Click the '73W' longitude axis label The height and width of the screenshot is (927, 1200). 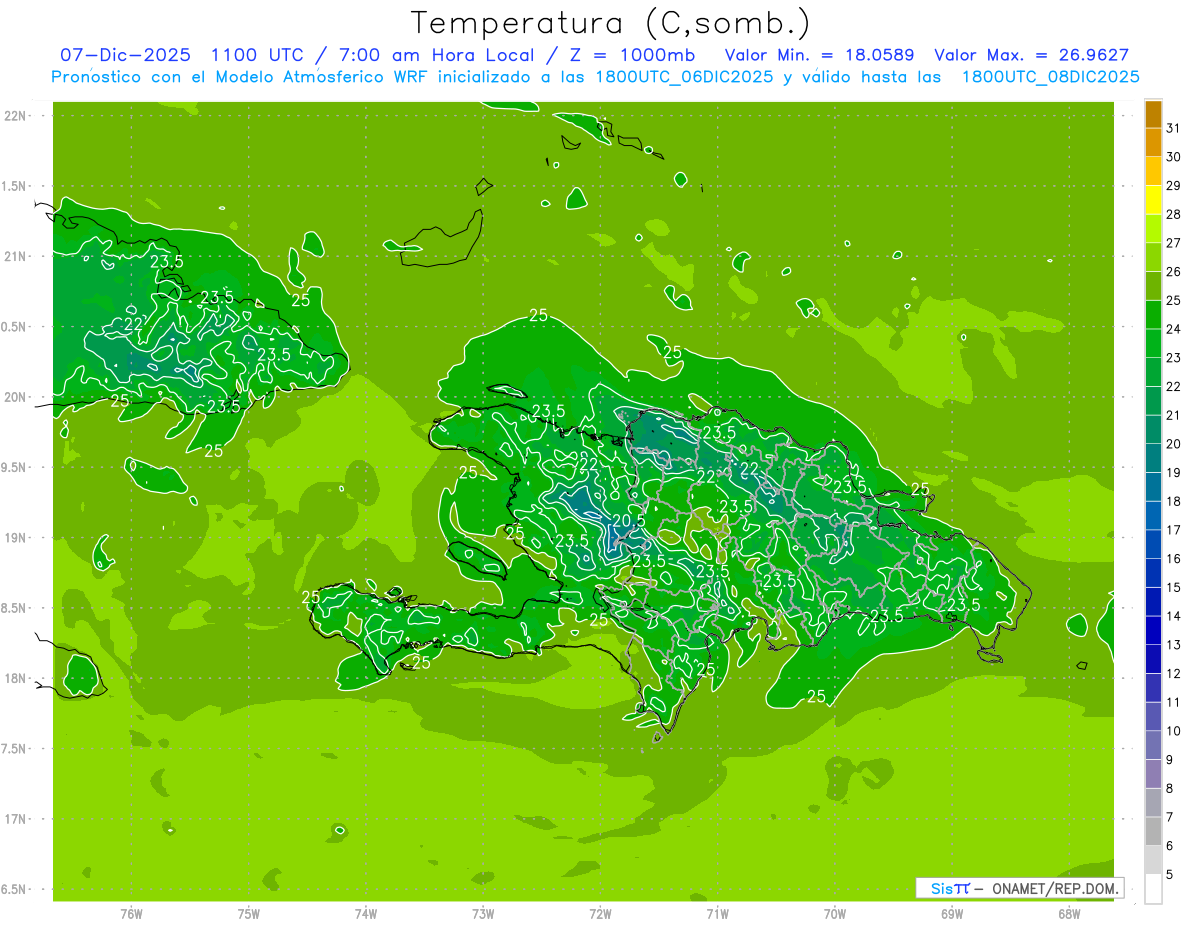pos(483,913)
